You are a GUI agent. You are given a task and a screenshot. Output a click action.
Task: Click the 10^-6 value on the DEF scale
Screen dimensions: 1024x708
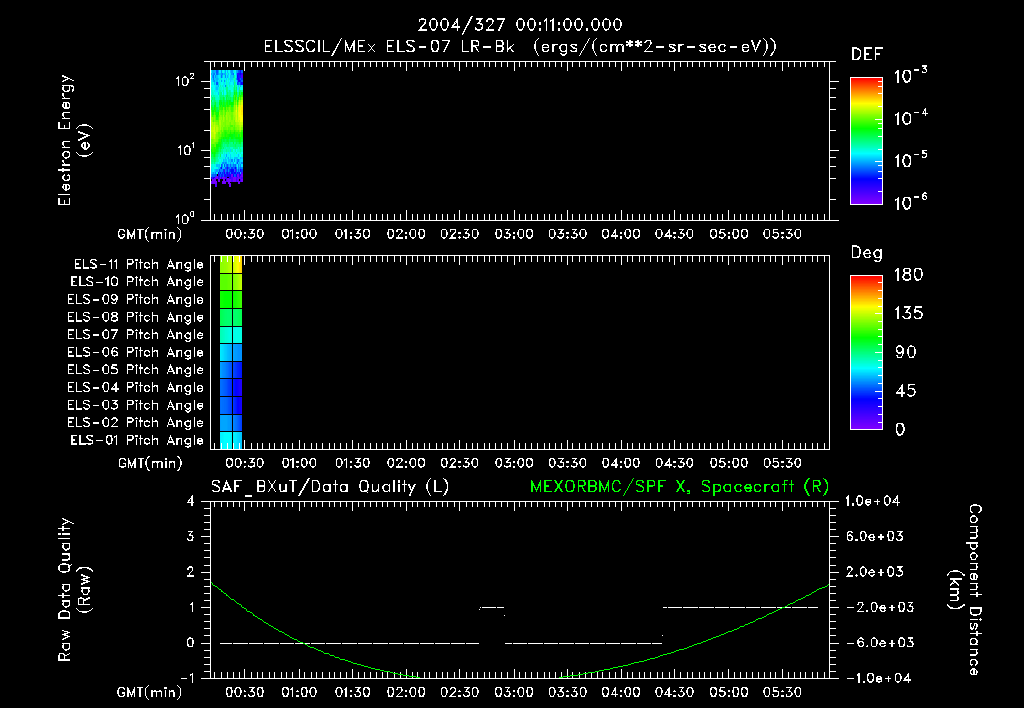(910, 202)
